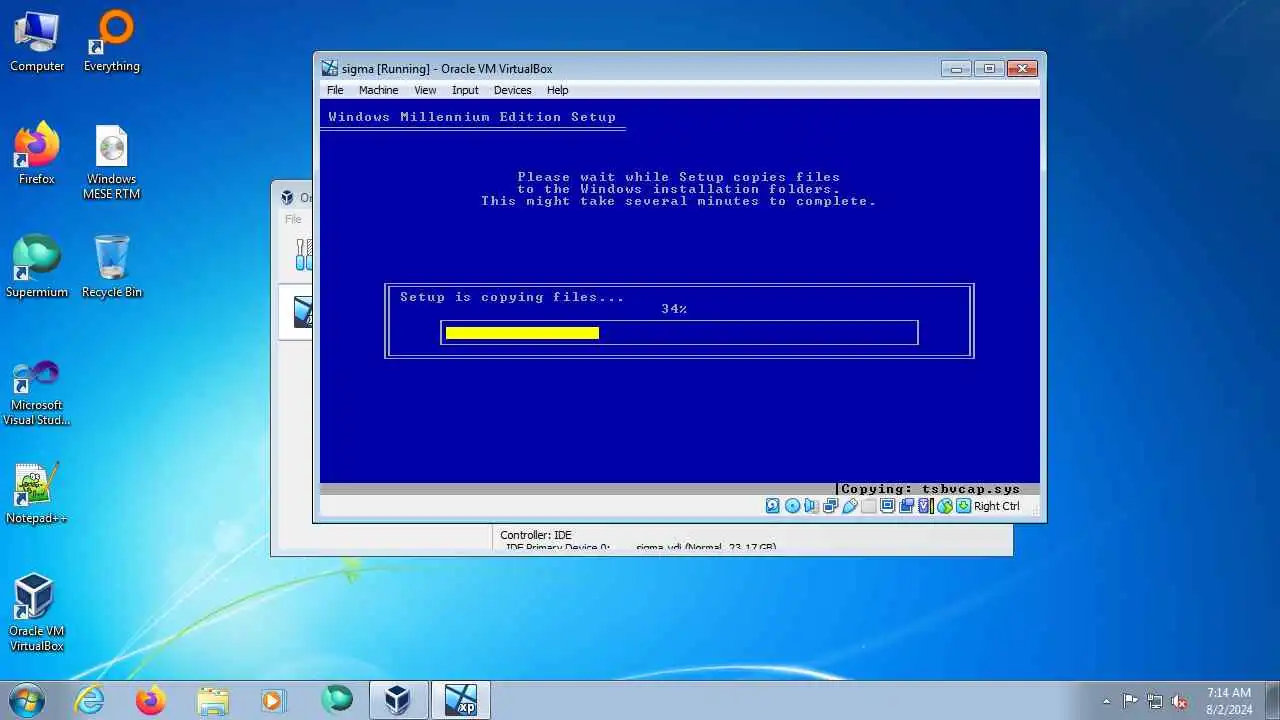This screenshot has height=720, width=1280.
Task: Open the USB devices indicator icon
Action: 850,506
